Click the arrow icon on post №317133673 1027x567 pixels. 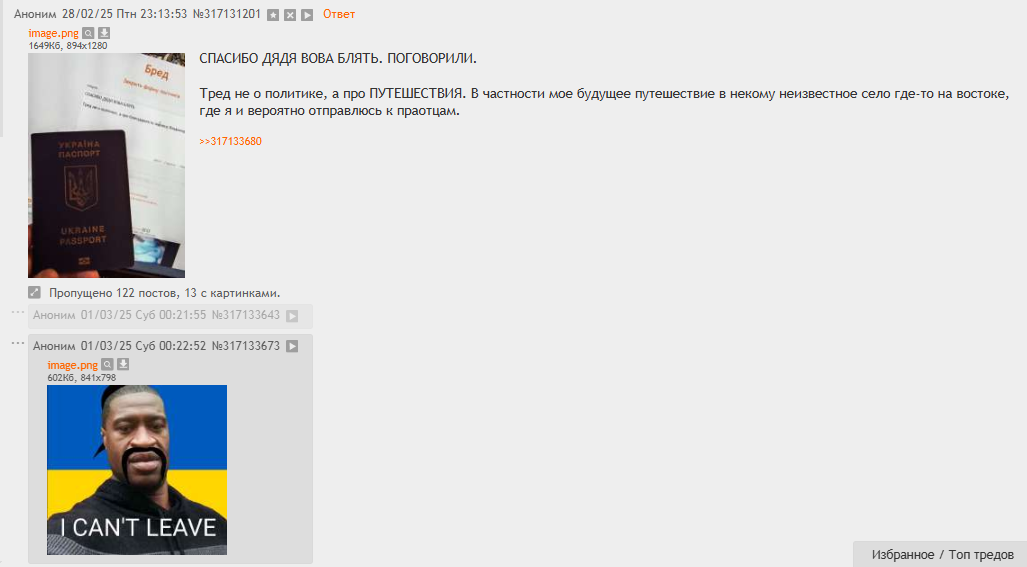point(292,346)
